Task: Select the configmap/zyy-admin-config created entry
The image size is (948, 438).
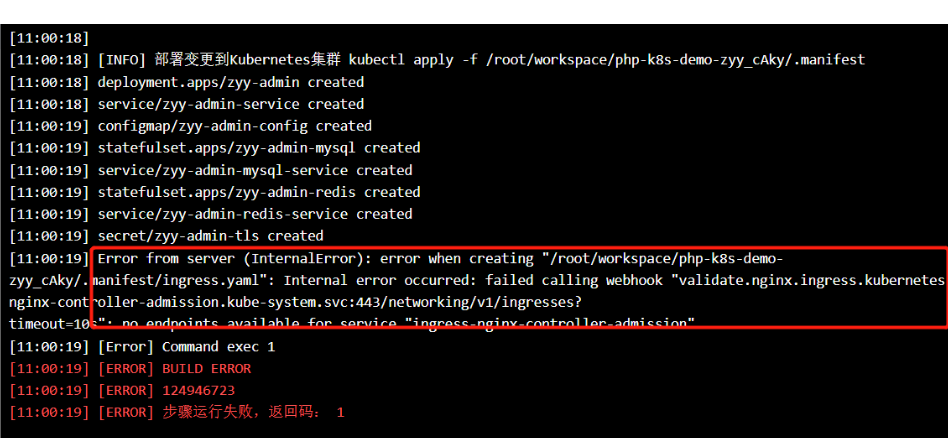Action: 190,126
